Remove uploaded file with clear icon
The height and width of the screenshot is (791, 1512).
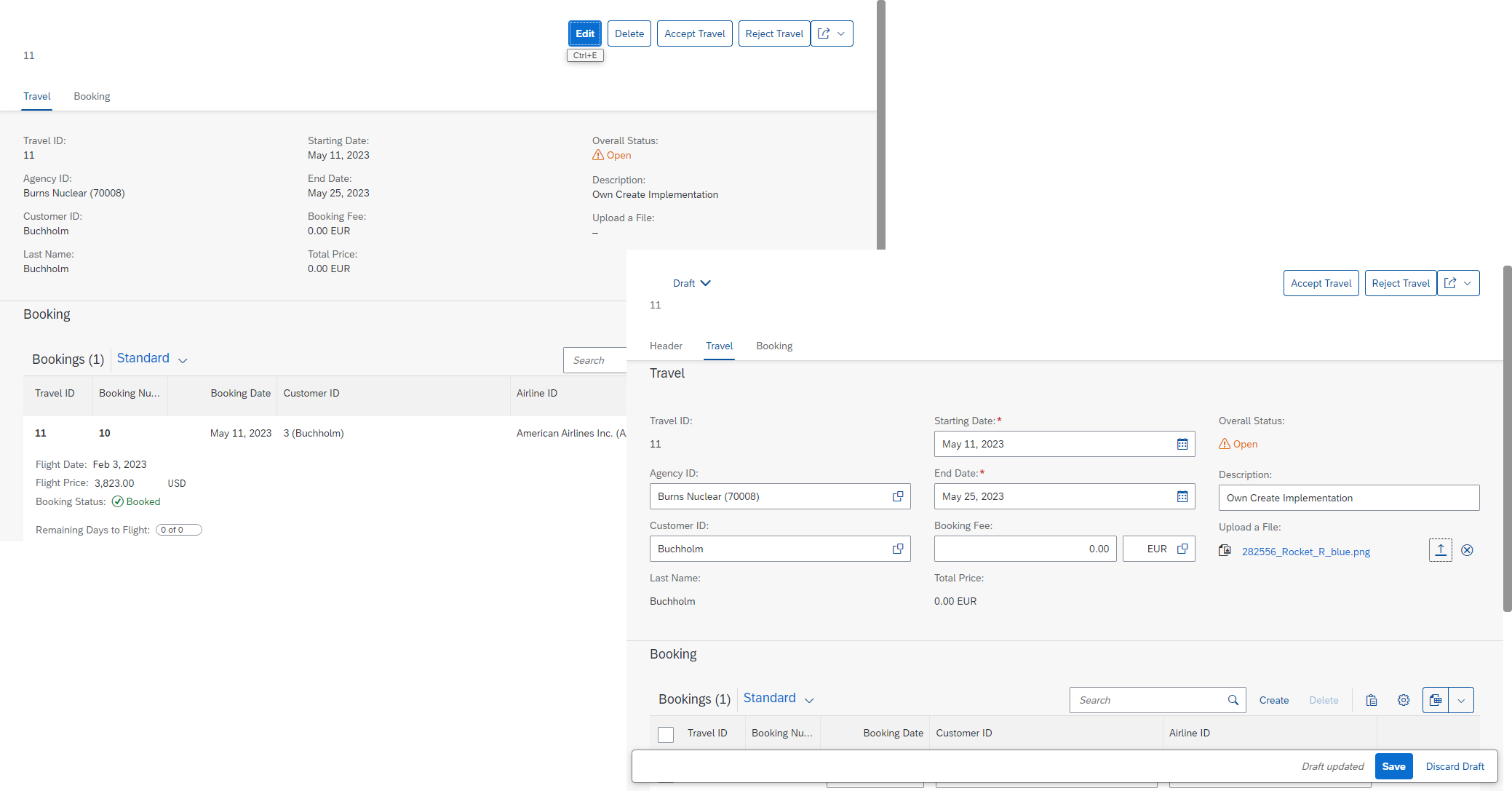pyautogui.click(x=1467, y=550)
